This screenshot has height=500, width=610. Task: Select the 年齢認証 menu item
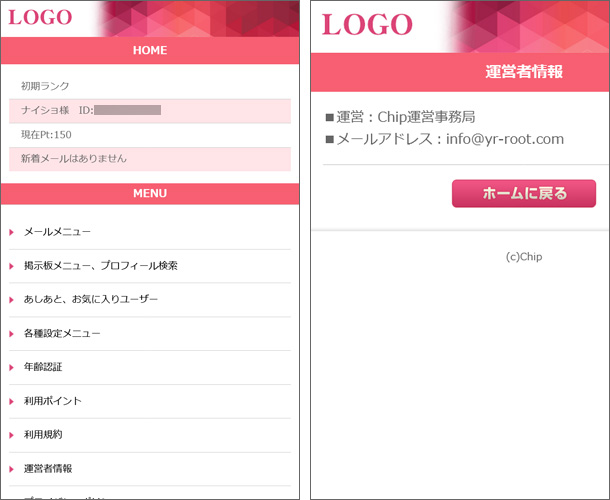point(43,367)
